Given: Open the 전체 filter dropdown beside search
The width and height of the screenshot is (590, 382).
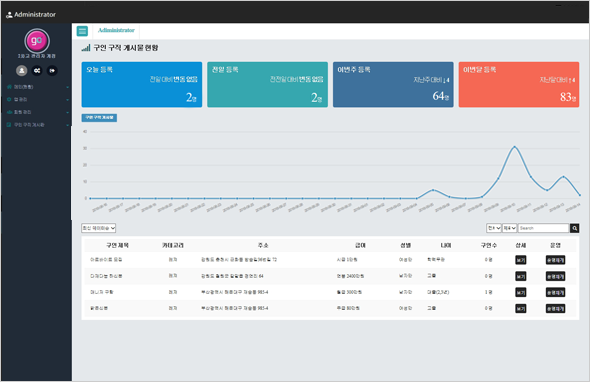Looking at the screenshot, I should tap(494, 228).
